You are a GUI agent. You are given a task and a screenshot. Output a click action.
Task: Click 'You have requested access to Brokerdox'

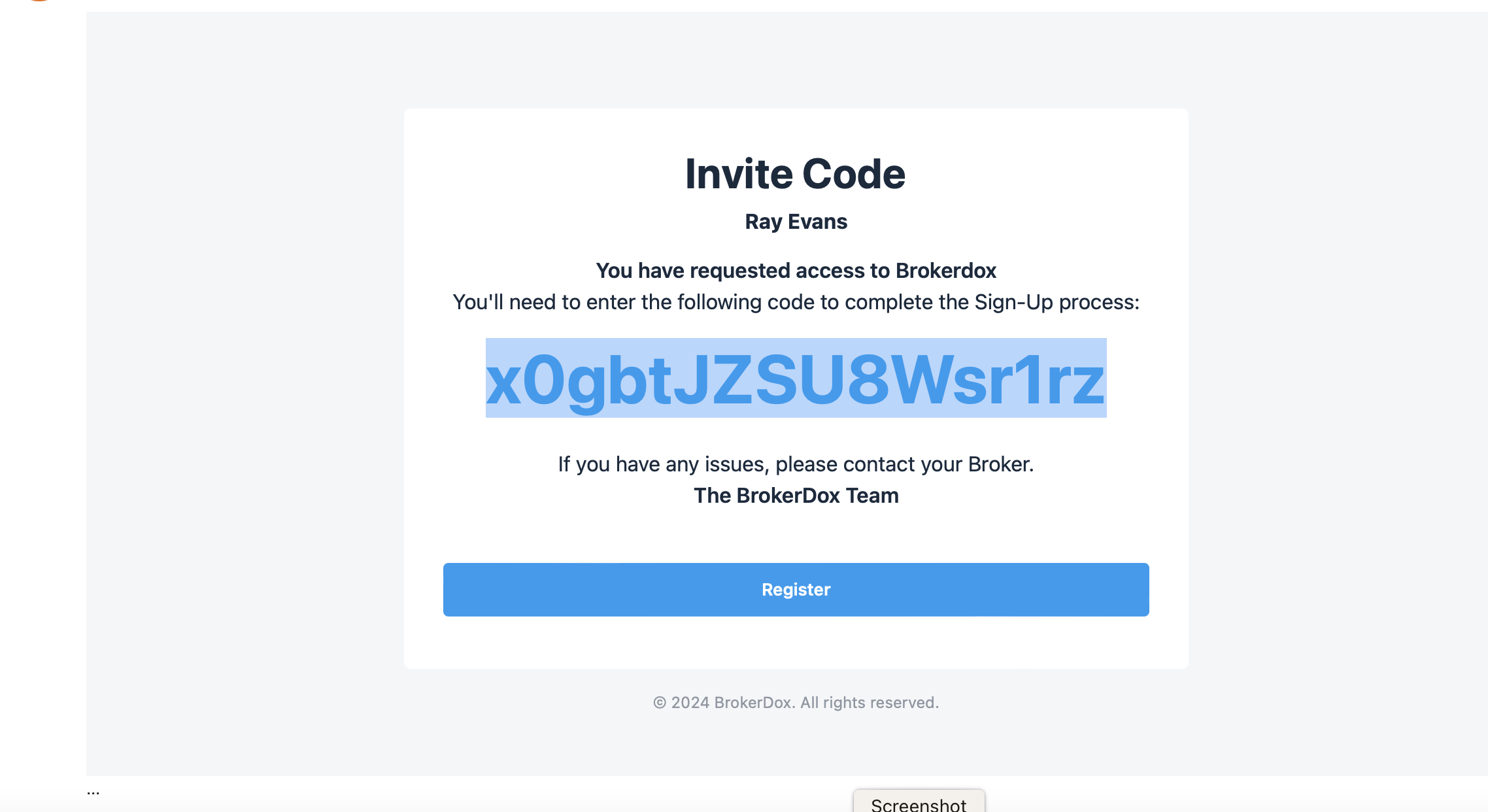pos(796,271)
